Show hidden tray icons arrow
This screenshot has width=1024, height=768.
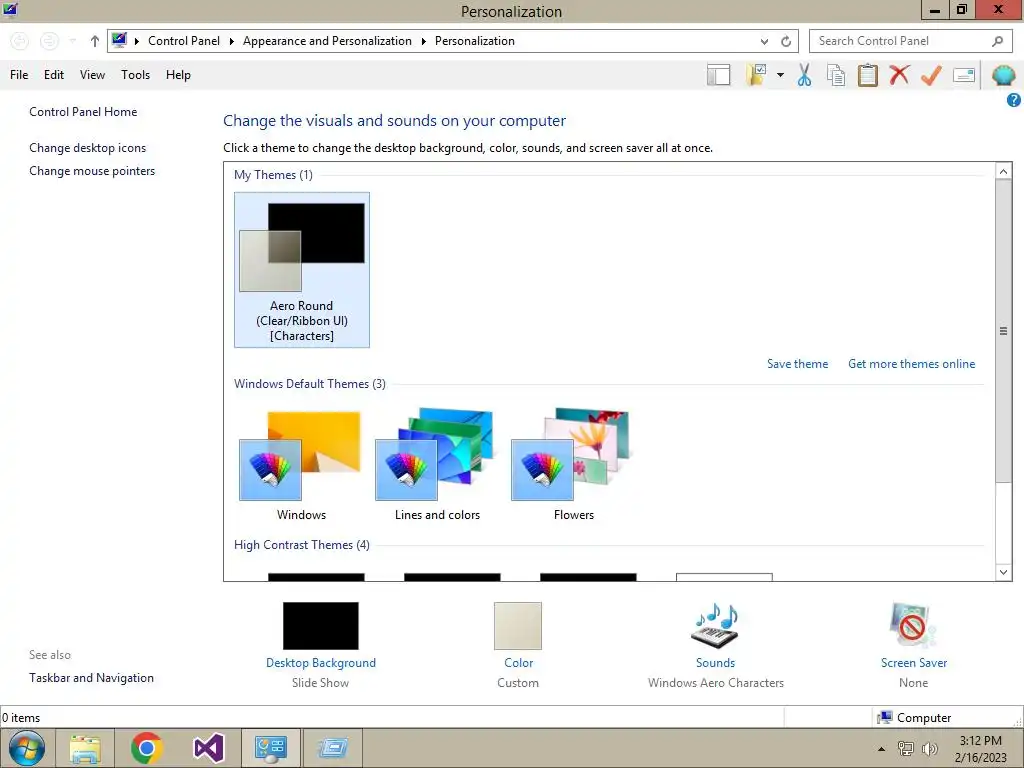(x=881, y=749)
